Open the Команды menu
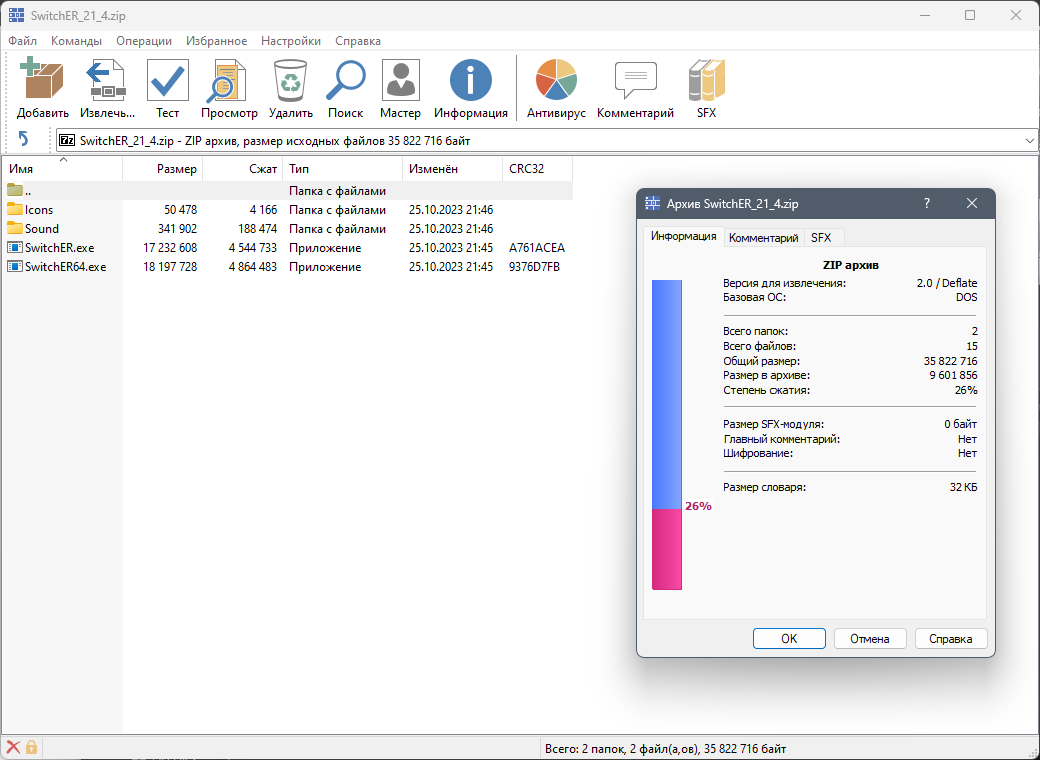This screenshot has width=1040, height=760. tap(76, 41)
